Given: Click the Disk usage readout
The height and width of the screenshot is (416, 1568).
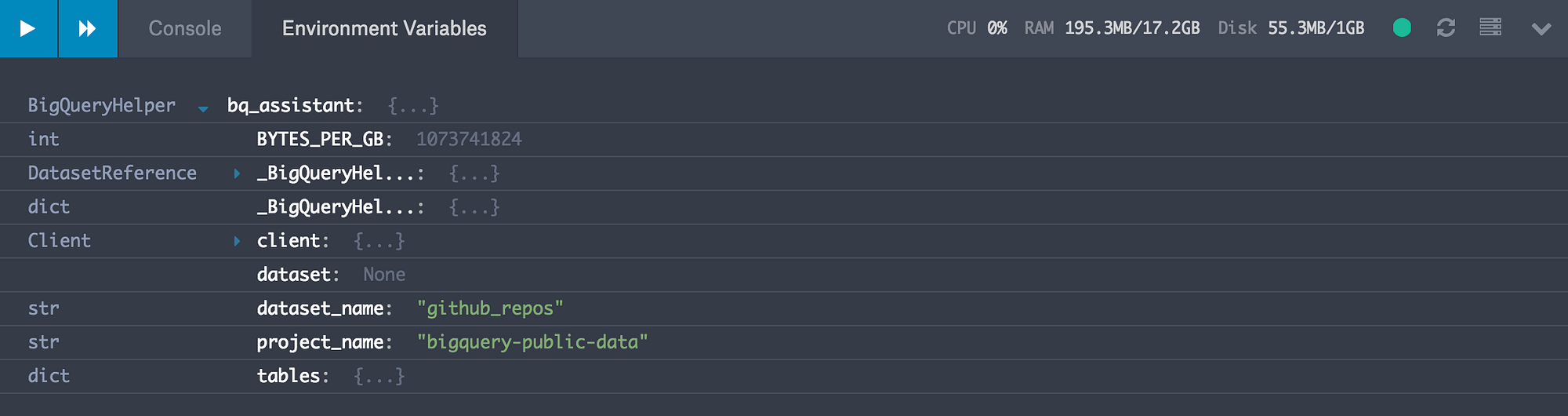Looking at the screenshot, I should (x=1290, y=28).
